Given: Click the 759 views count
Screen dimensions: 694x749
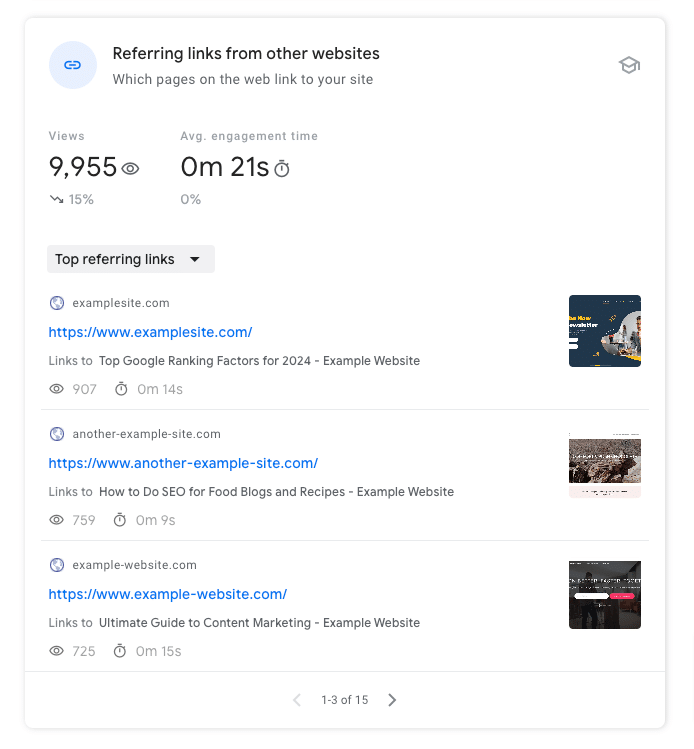Looking at the screenshot, I should click(84, 520).
